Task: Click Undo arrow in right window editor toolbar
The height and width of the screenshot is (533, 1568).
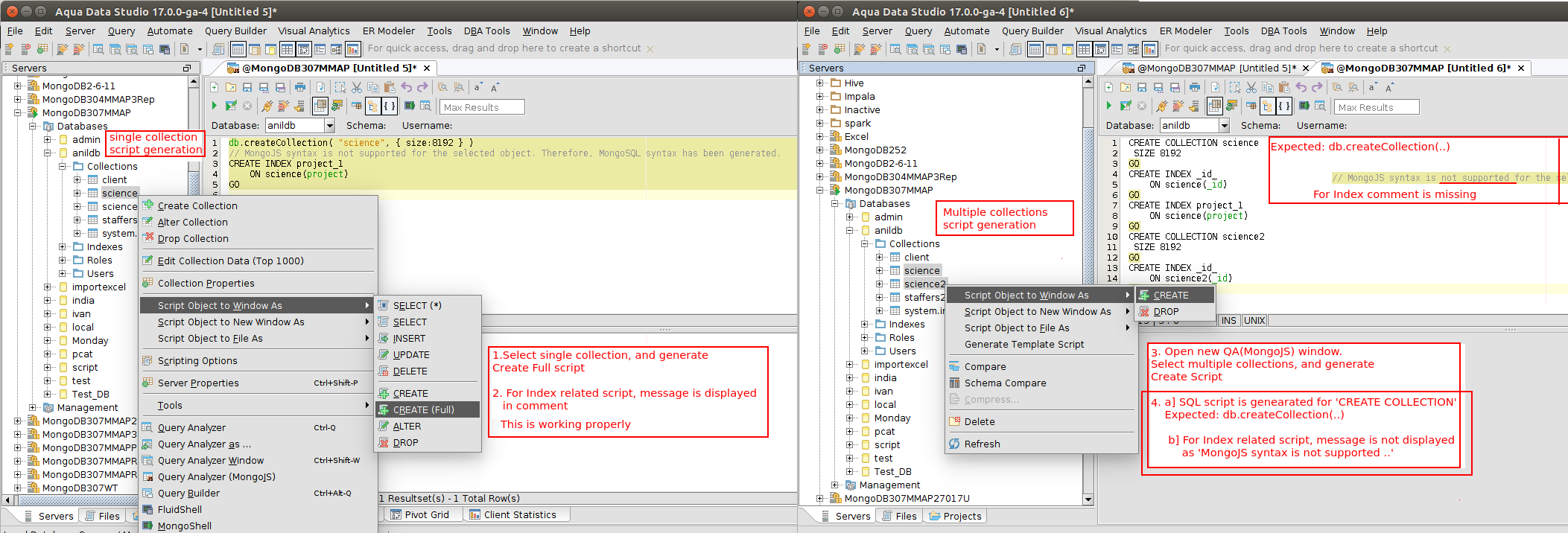Action: (x=1301, y=87)
